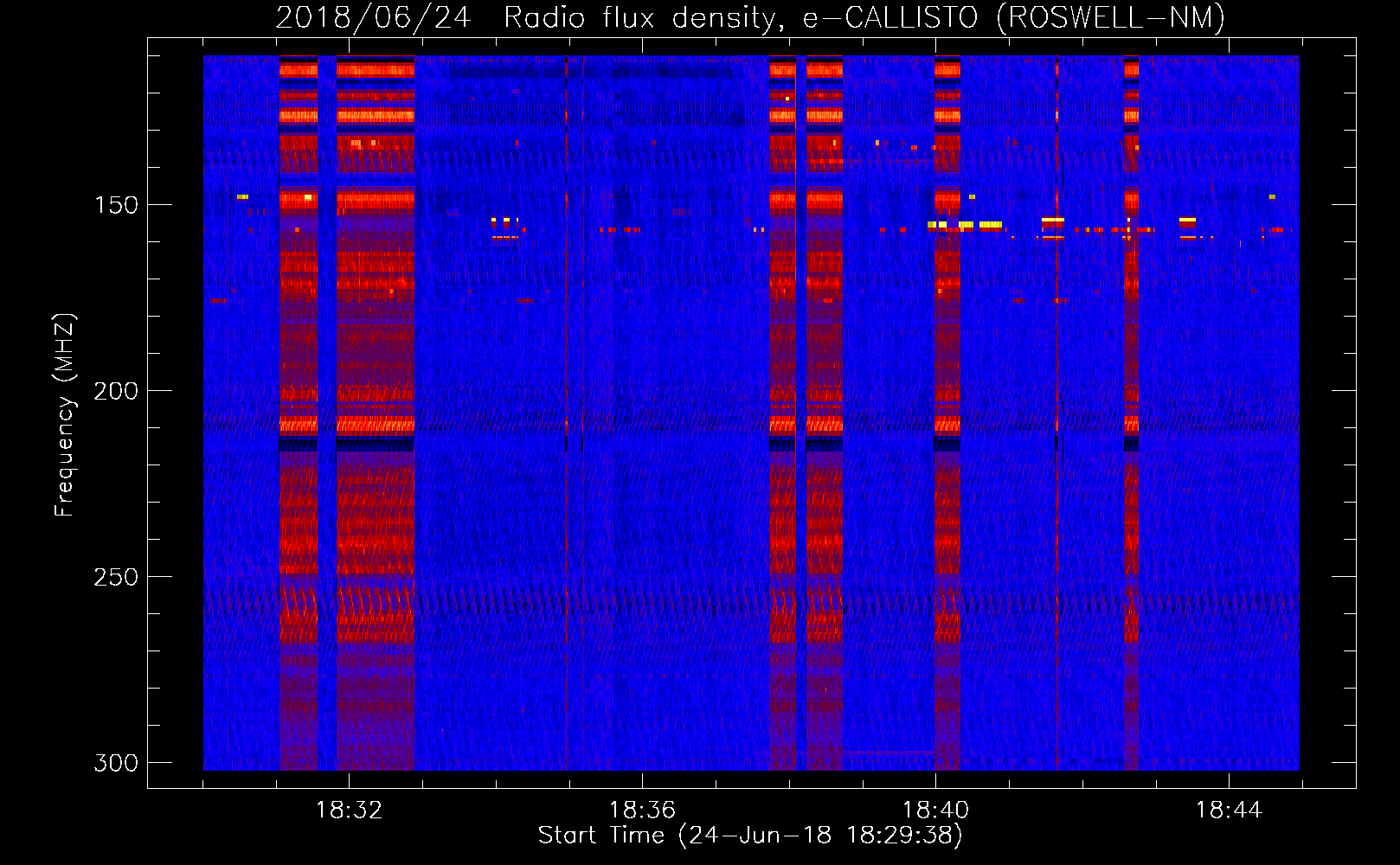
Task: Click the 'Frequency (MHZ)' axis label
Action: pos(64,415)
